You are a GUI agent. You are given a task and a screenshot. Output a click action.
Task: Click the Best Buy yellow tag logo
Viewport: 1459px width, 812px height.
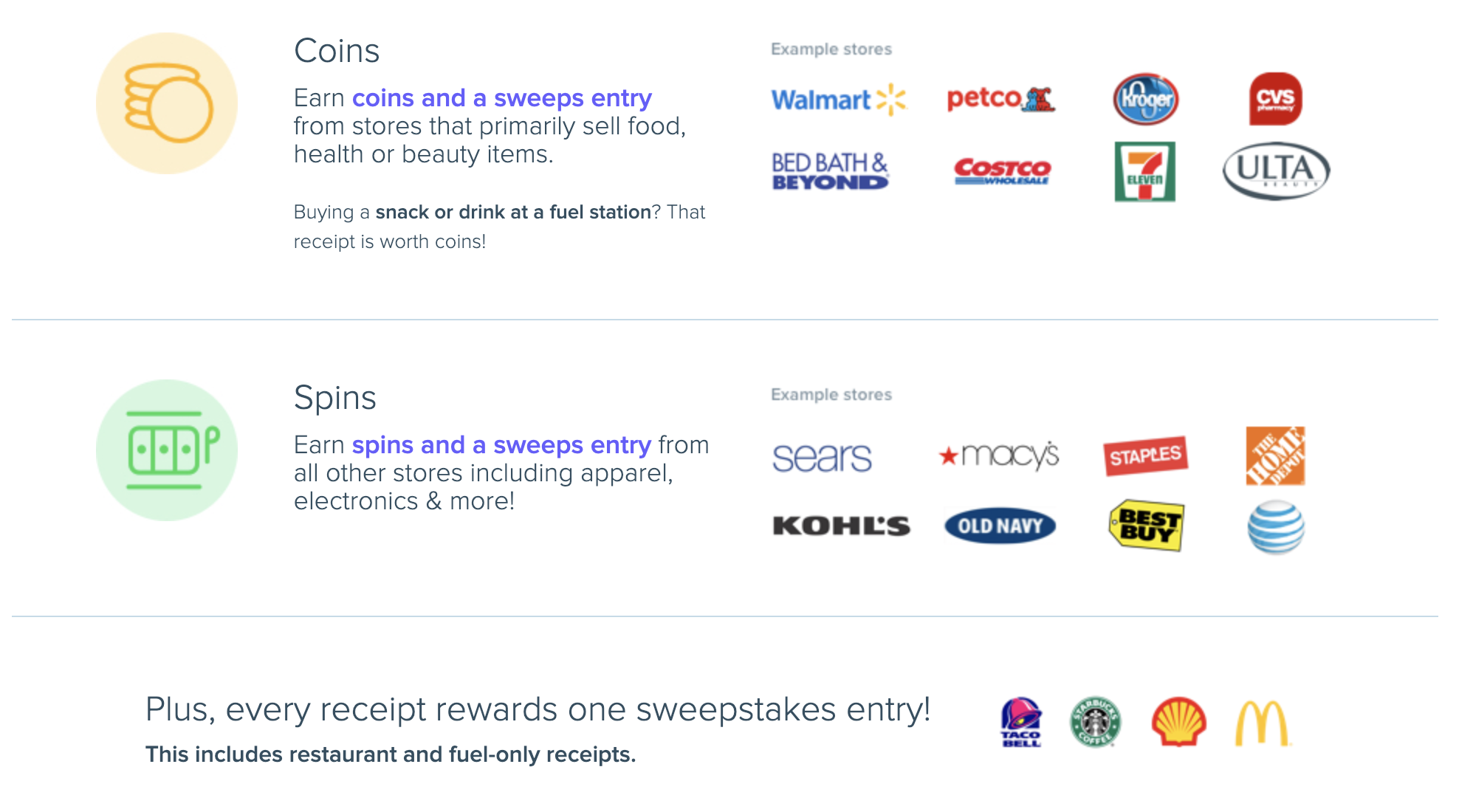click(x=1146, y=526)
